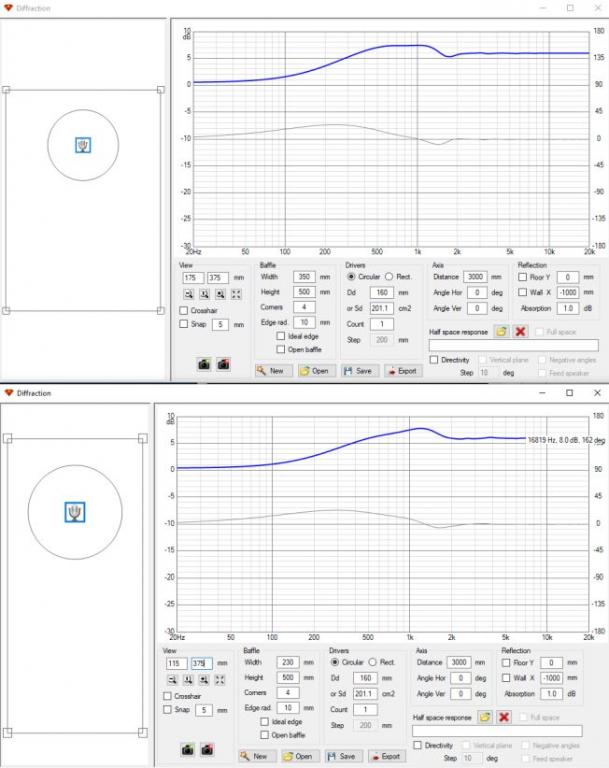
Task: Toggle the Snap checkbox in the upper window
Action: pyautogui.click(x=184, y=324)
